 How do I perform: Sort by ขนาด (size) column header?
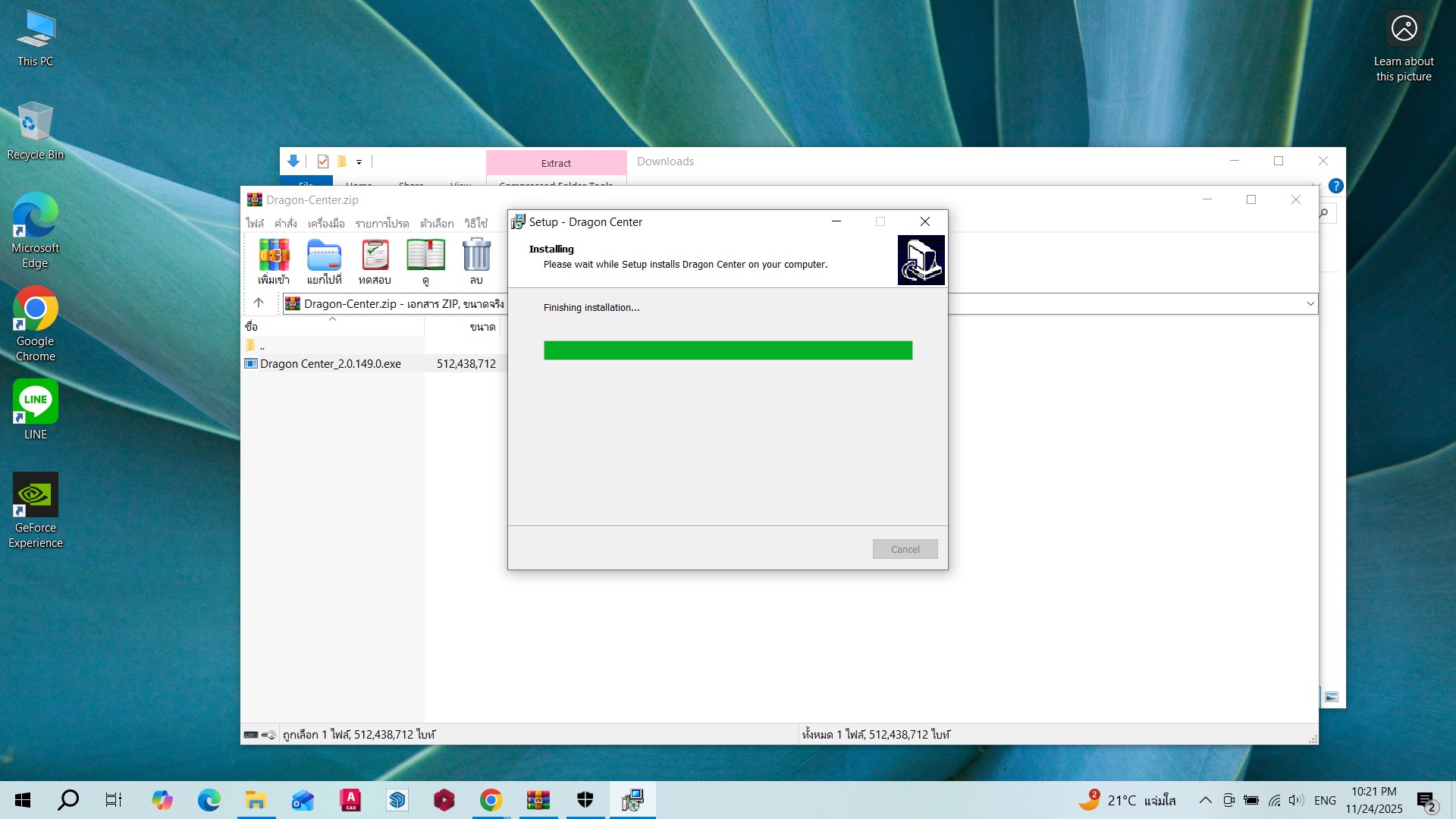[x=482, y=327]
